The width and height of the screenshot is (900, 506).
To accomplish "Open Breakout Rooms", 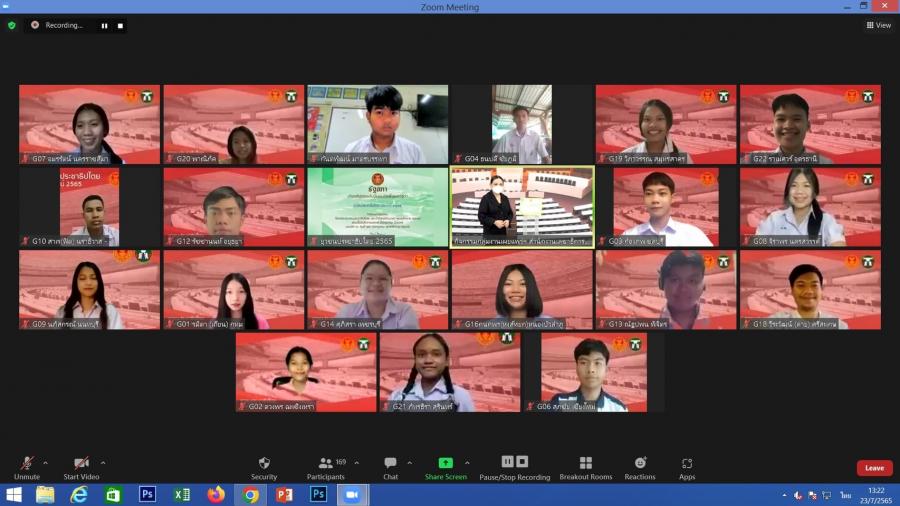I will point(585,468).
